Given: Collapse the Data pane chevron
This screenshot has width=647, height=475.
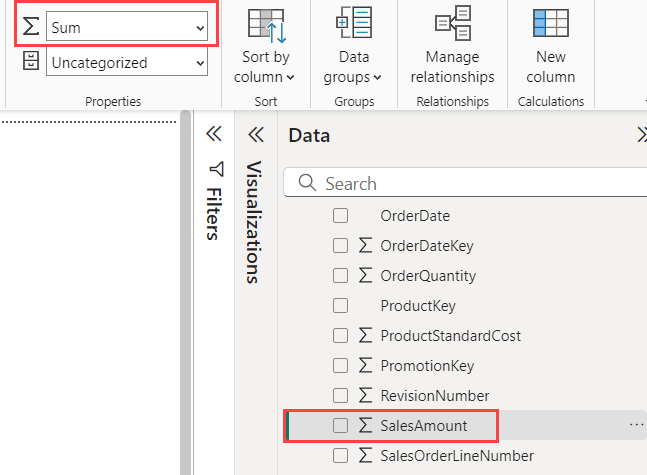Looking at the screenshot, I should coord(641,135).
